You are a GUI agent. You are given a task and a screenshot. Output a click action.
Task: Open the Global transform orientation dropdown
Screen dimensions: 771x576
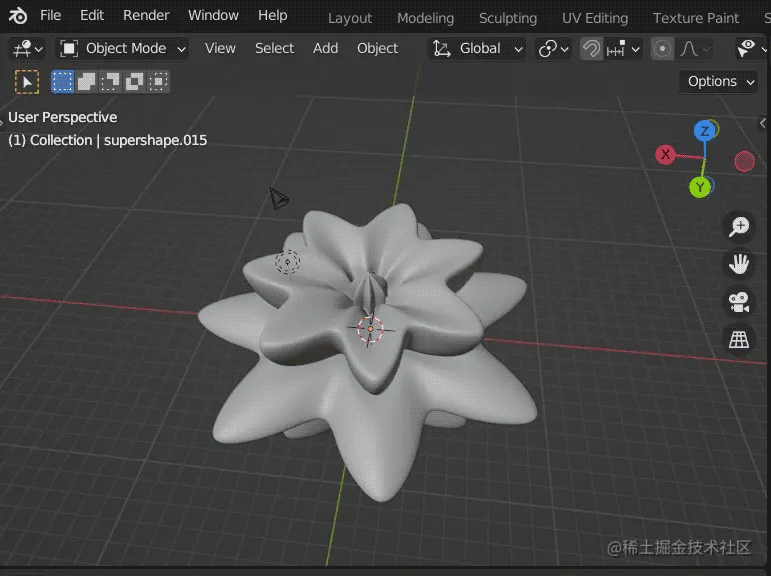coord(476,49)
